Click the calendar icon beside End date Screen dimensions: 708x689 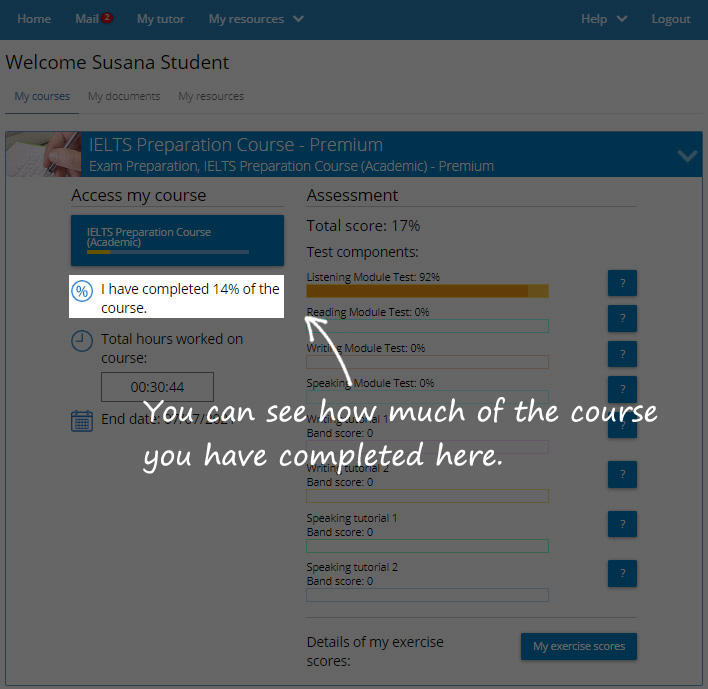point(82,420)
